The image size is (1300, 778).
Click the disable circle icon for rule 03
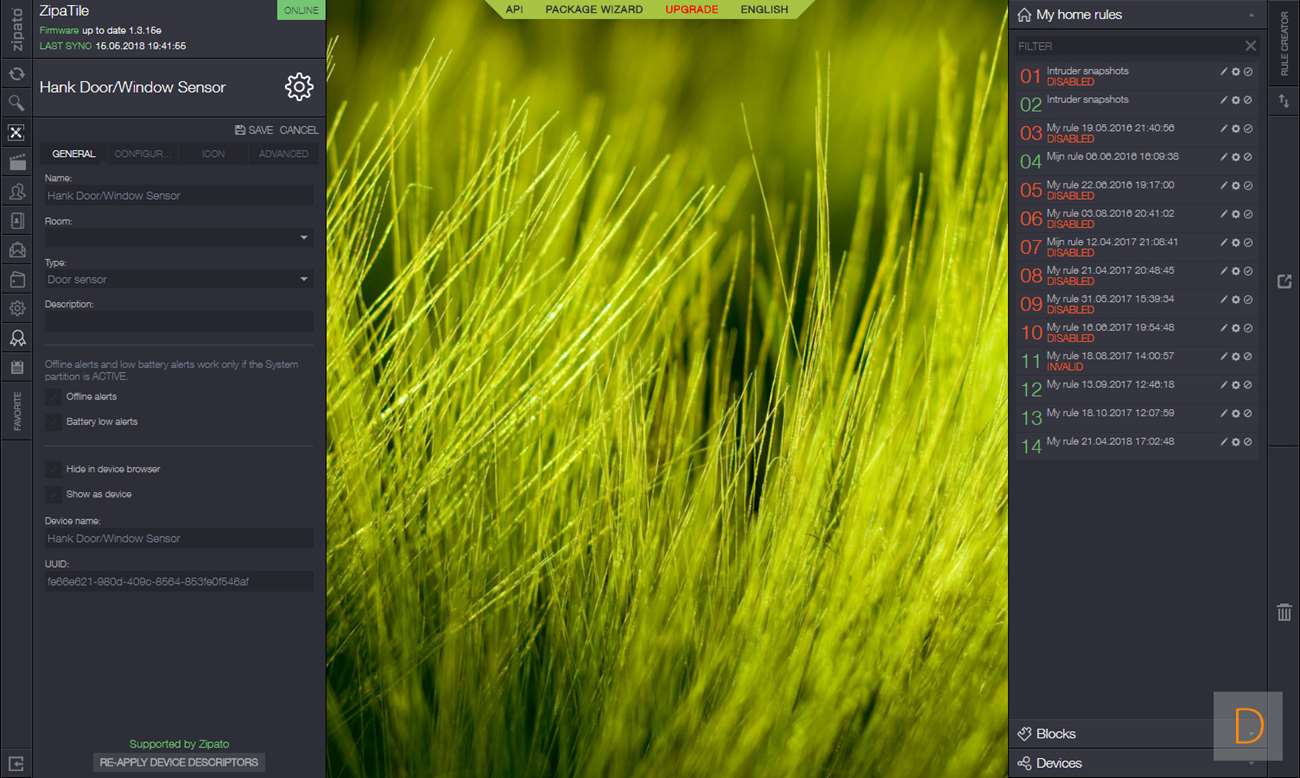point(1248,129)
